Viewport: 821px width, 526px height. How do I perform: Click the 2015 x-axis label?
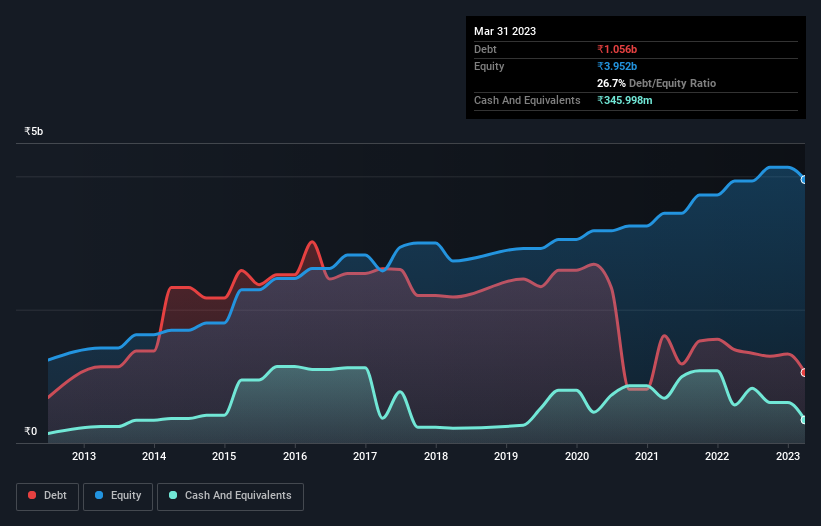(x=224, y=456)
